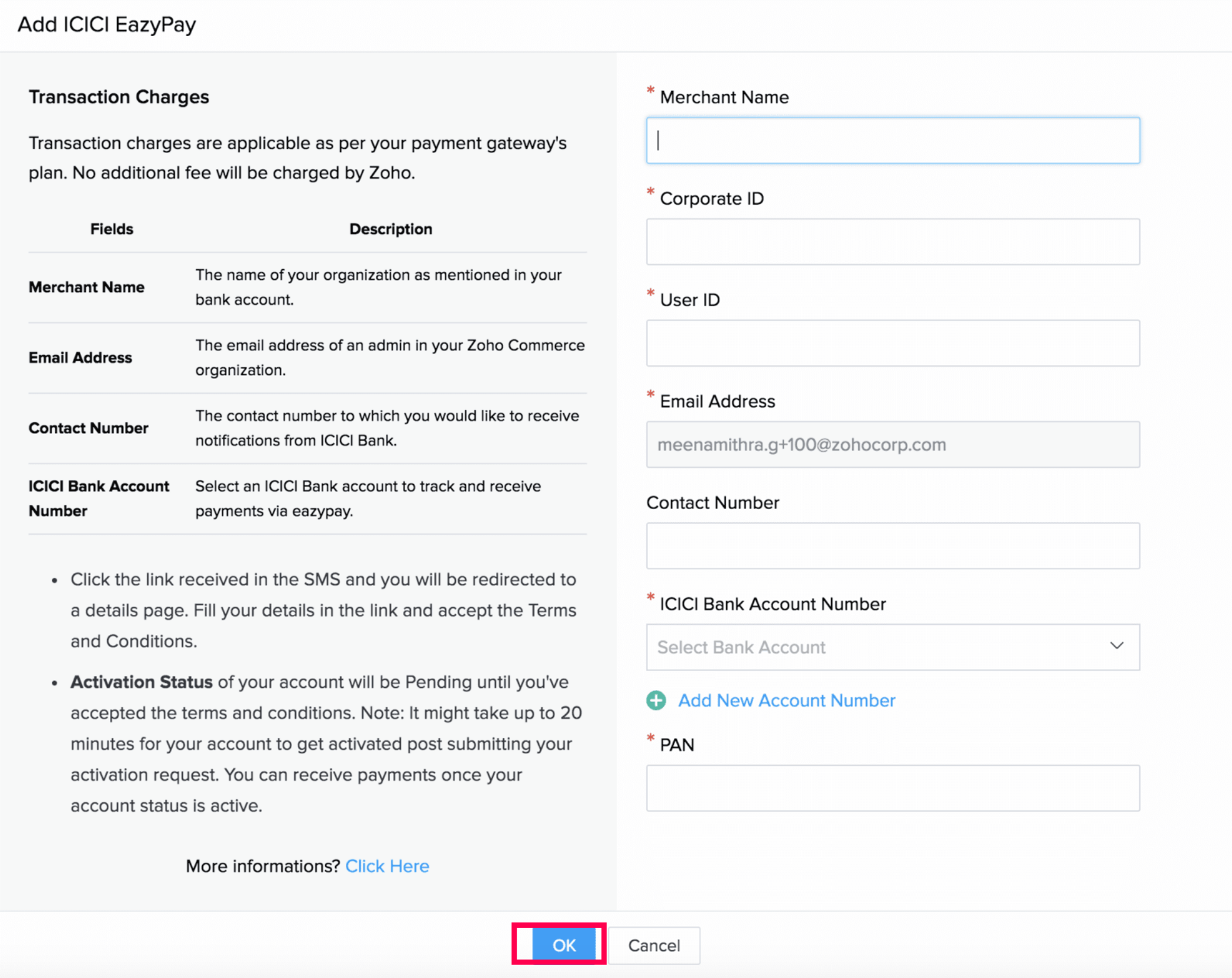Focus the Merchant Name input field
1232x978 pixels.
click(893, 140)
